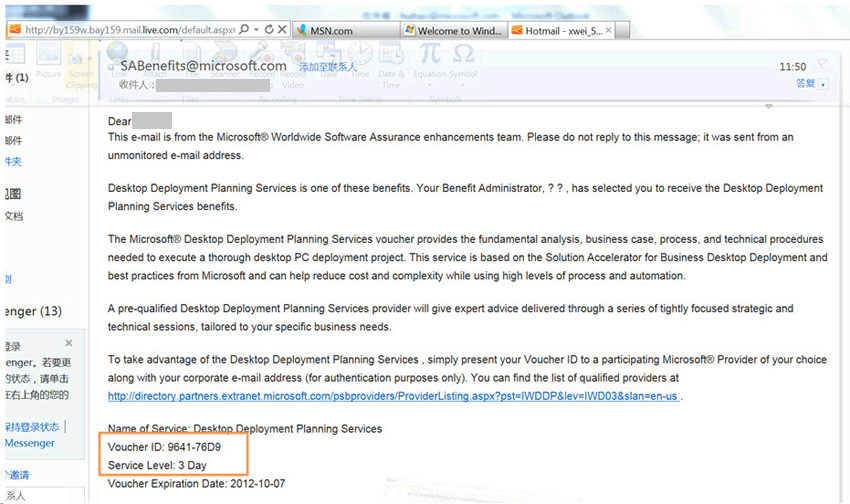Viewport: 850px width, 504px height.
Task: Switch to the Welcome to Wind... tab
Action: pos(454,30)
